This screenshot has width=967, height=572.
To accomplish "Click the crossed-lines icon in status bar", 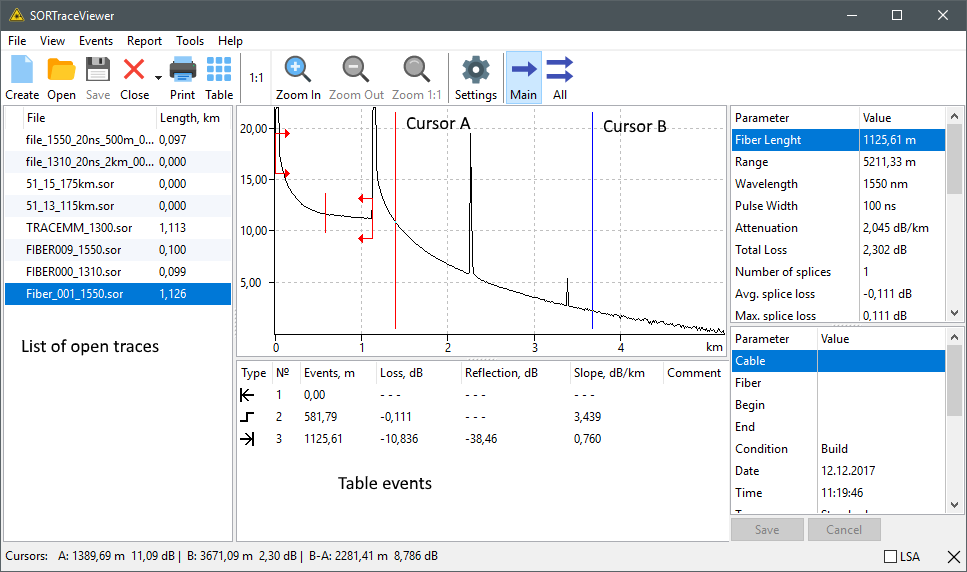I will (954, 556).
